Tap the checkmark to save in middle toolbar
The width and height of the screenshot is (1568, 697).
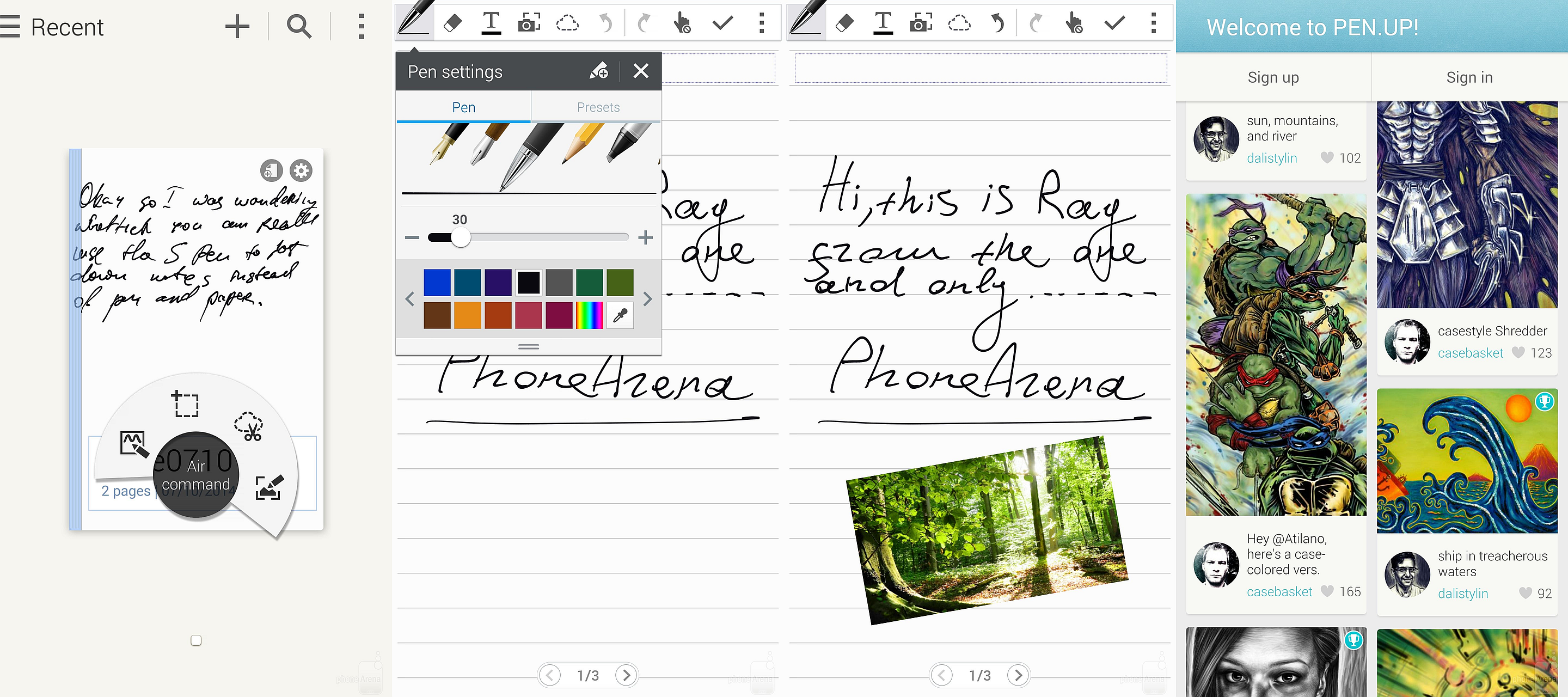[x=722, y=23]
